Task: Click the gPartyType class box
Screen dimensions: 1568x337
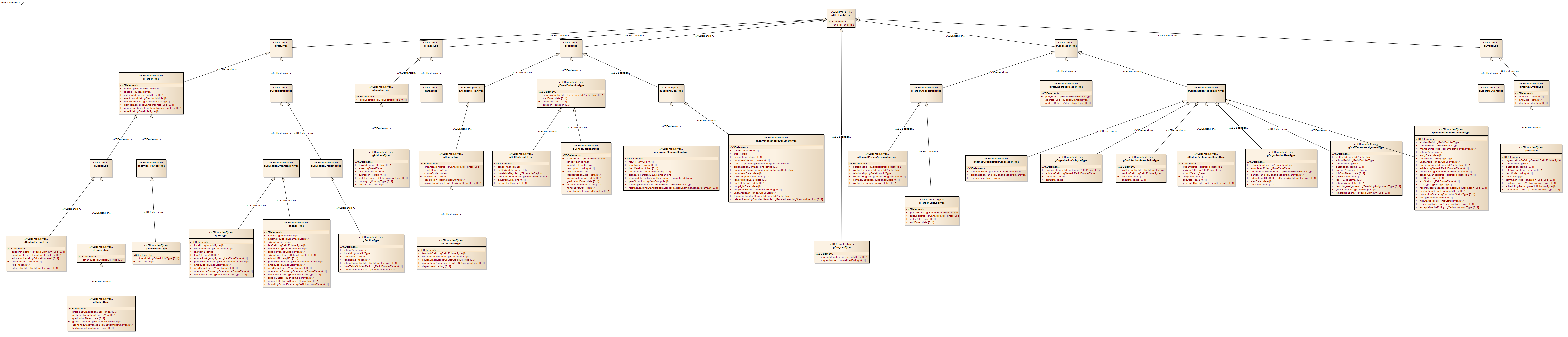Action: point(281,48)
